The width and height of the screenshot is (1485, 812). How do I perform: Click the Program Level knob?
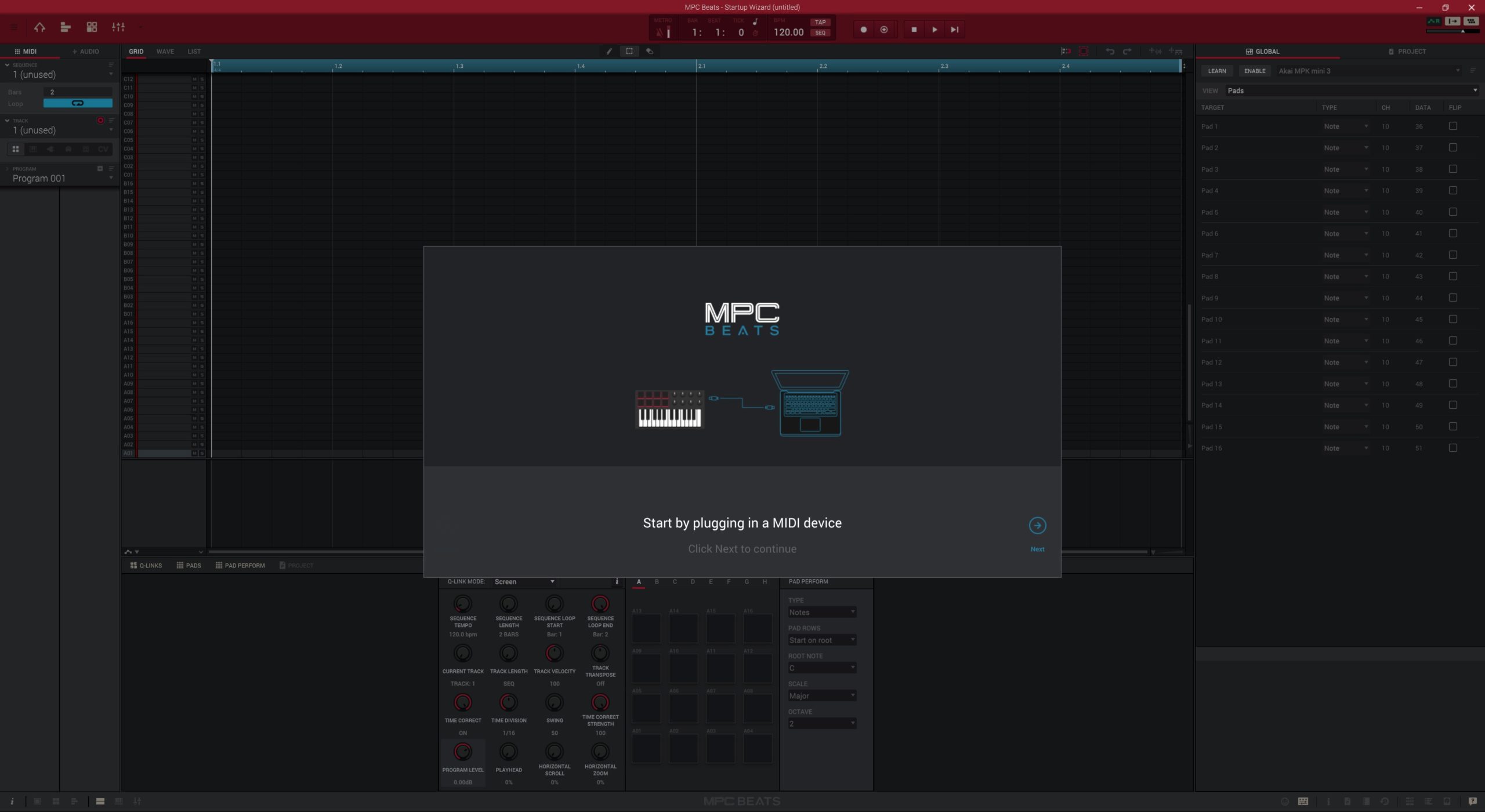[462, 752]
